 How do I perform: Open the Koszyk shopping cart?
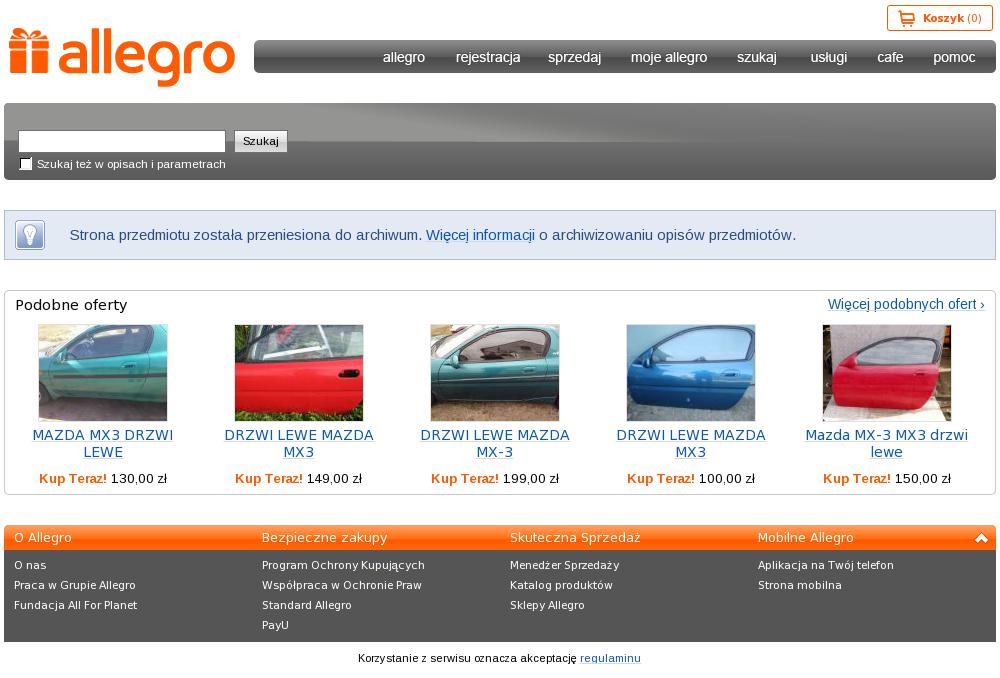coord(939,18)
